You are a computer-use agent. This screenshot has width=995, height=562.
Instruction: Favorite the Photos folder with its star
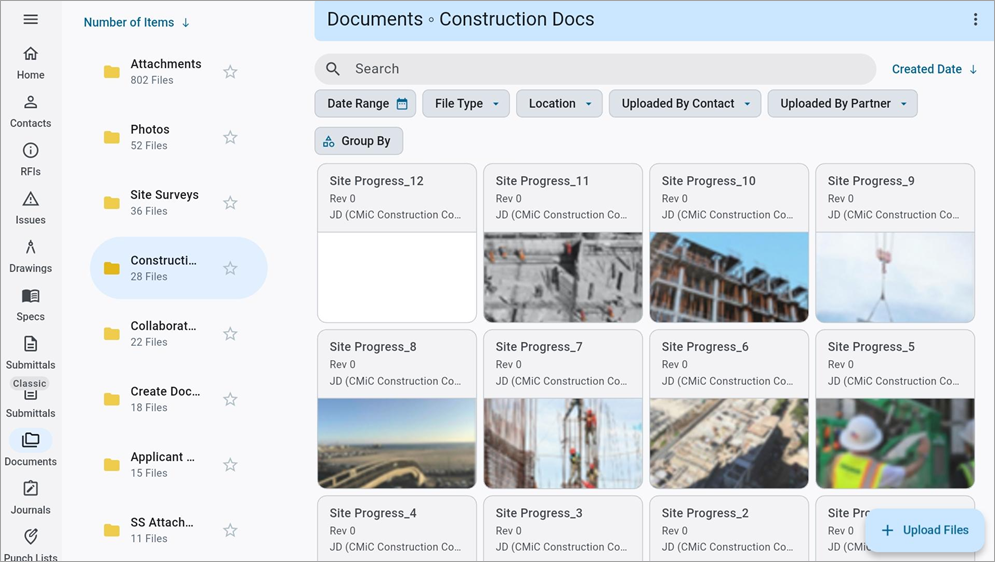(230, 137)
